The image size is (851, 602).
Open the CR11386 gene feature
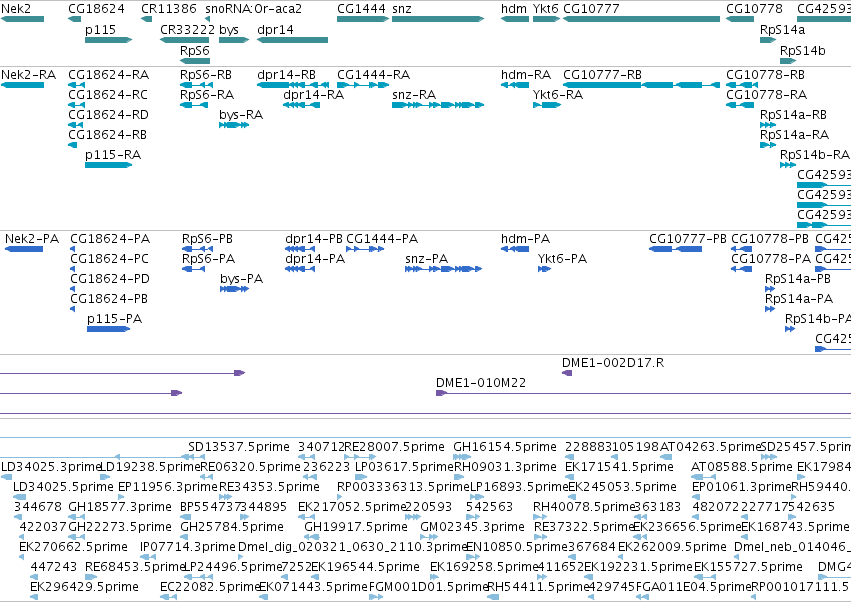147,19
